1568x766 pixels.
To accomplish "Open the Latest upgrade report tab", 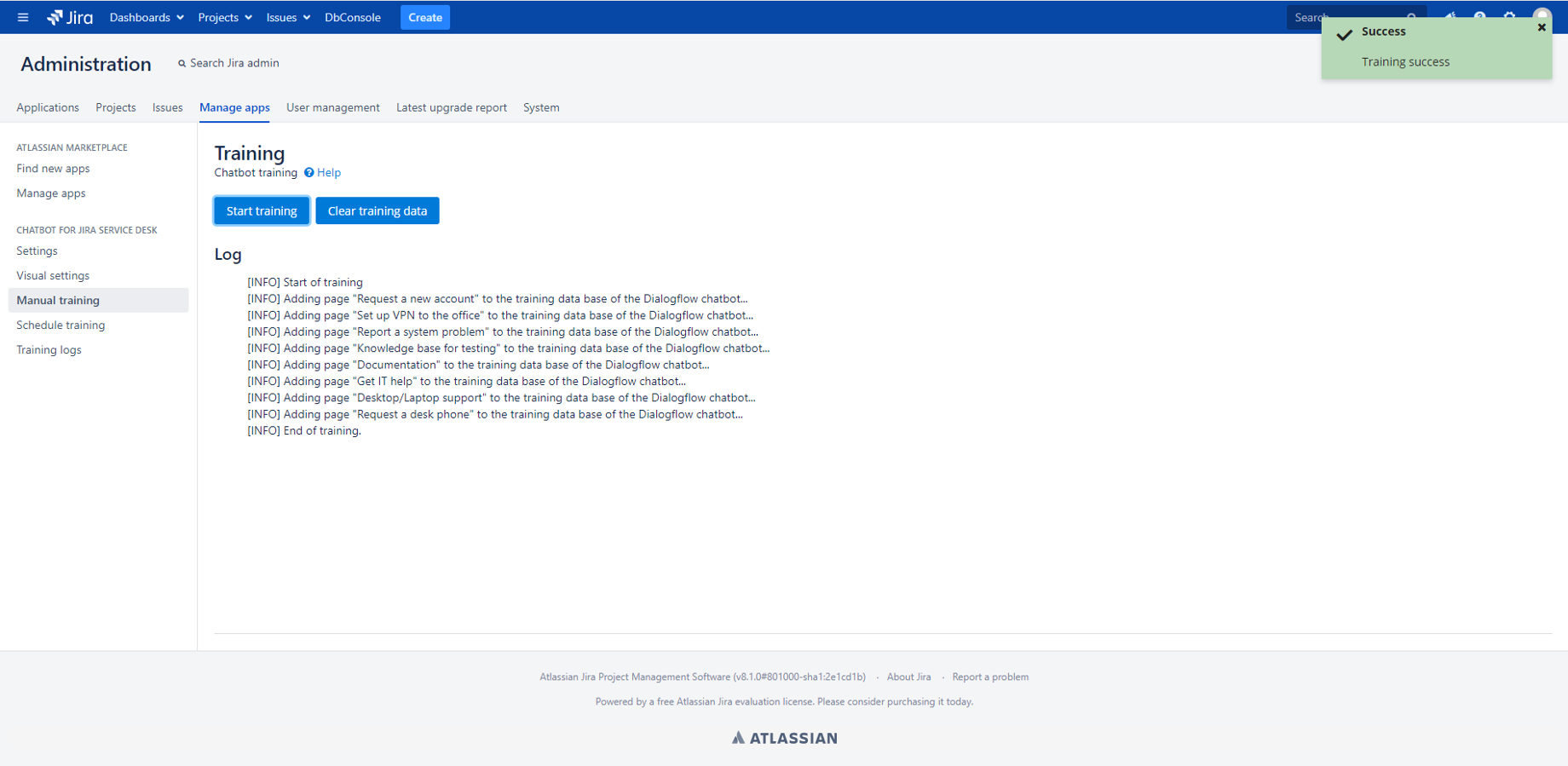I will pos(452,107).
